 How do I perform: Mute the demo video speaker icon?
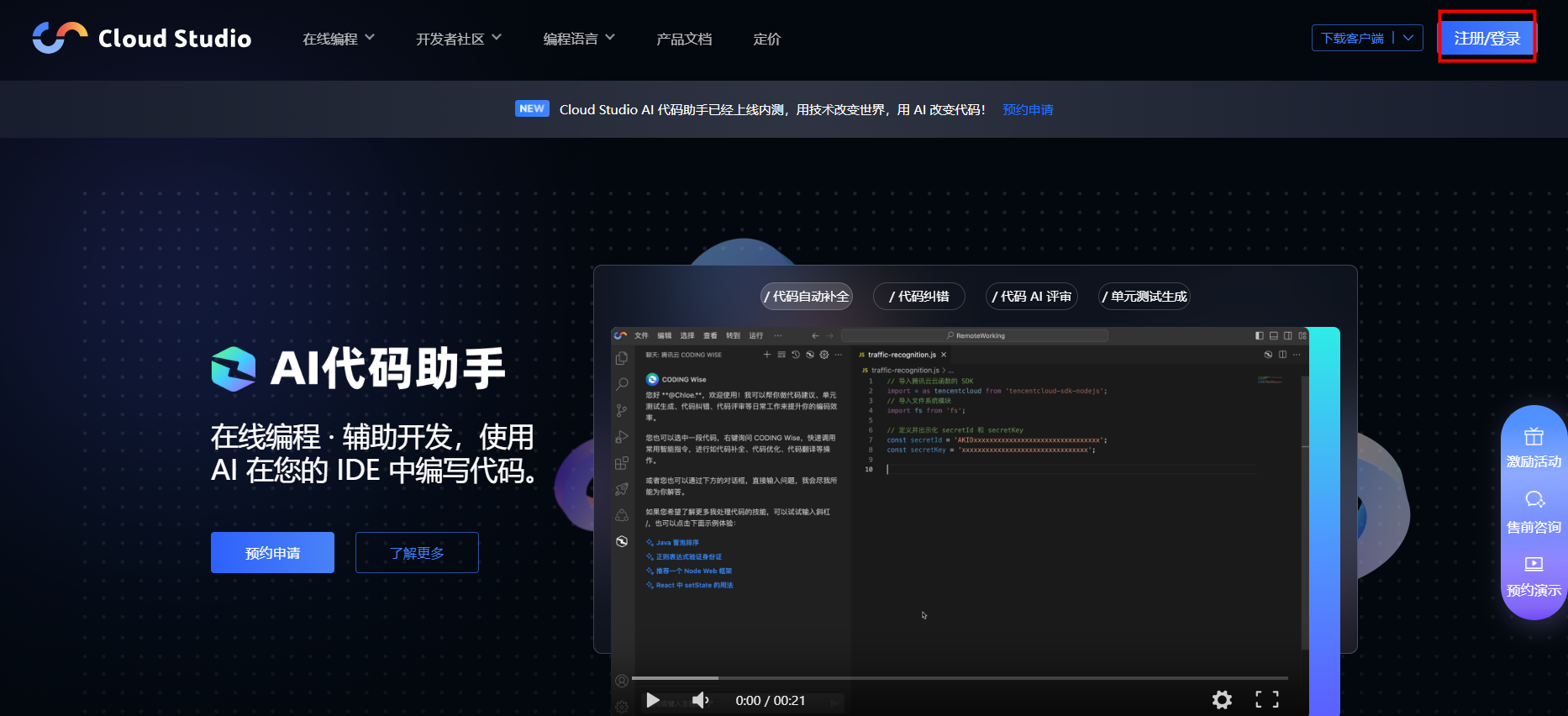pos(701,700)
